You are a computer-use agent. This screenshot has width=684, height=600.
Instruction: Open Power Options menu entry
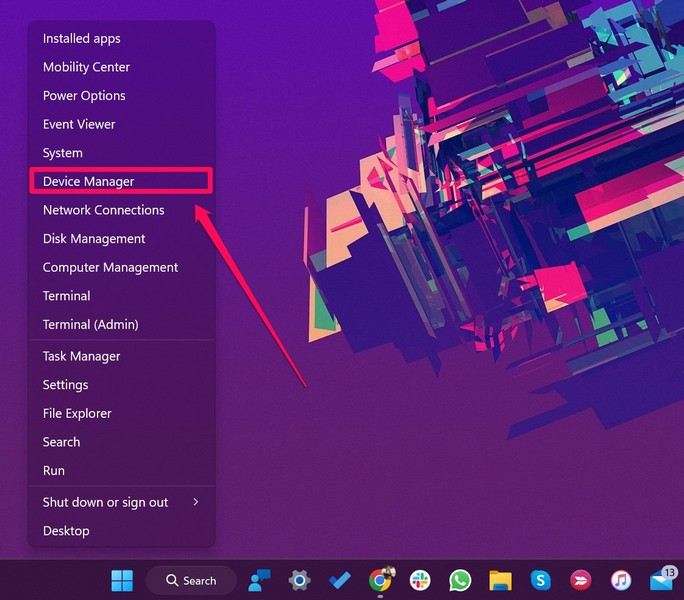84,96
